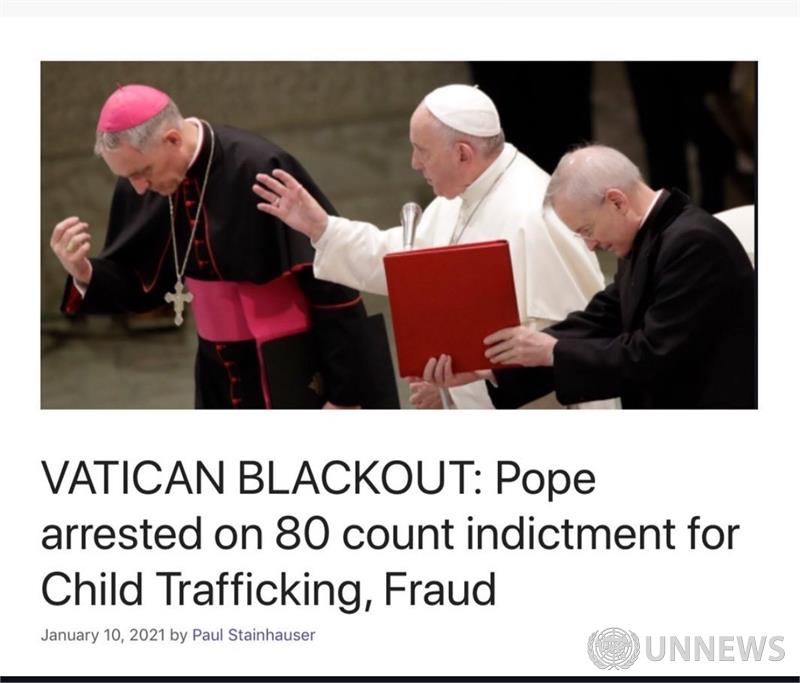Click "Child Trafficking, Fraud" headline line

click(x=268, y=589)
